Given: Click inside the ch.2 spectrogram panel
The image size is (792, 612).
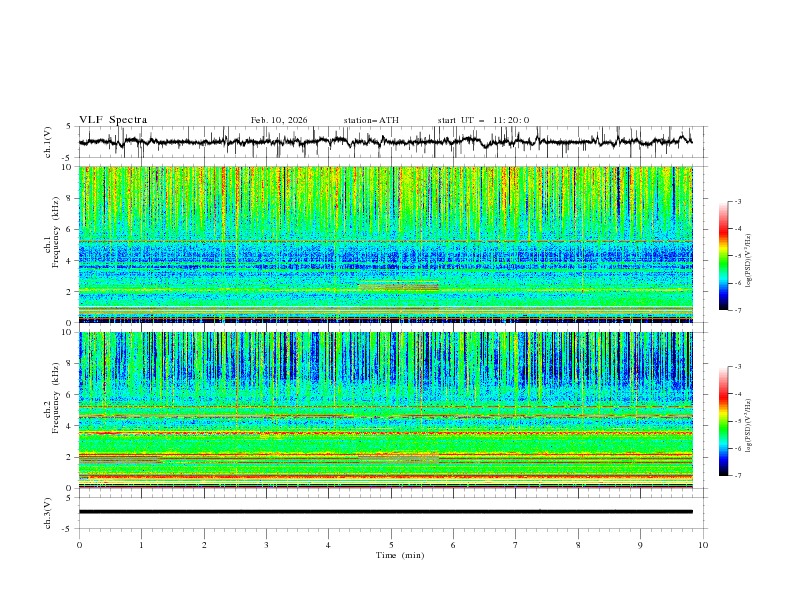Looking at the screenshot, I should pos(386,410).
